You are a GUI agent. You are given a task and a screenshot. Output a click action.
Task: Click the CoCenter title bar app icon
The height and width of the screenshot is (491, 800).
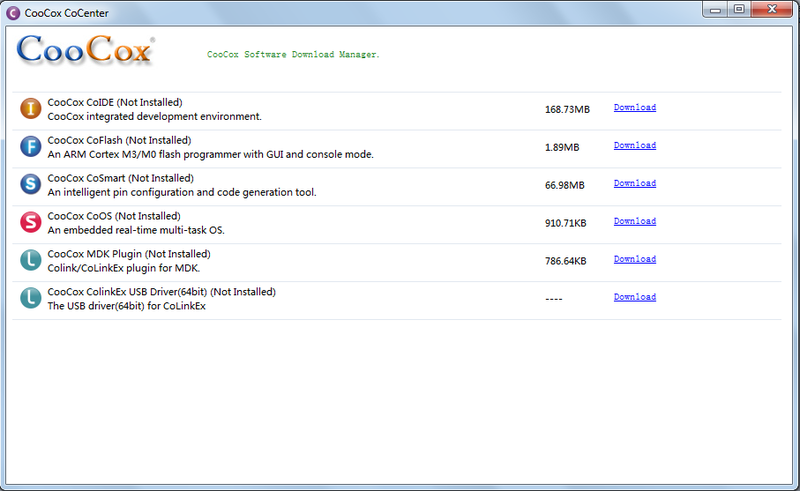coord(13,12)
